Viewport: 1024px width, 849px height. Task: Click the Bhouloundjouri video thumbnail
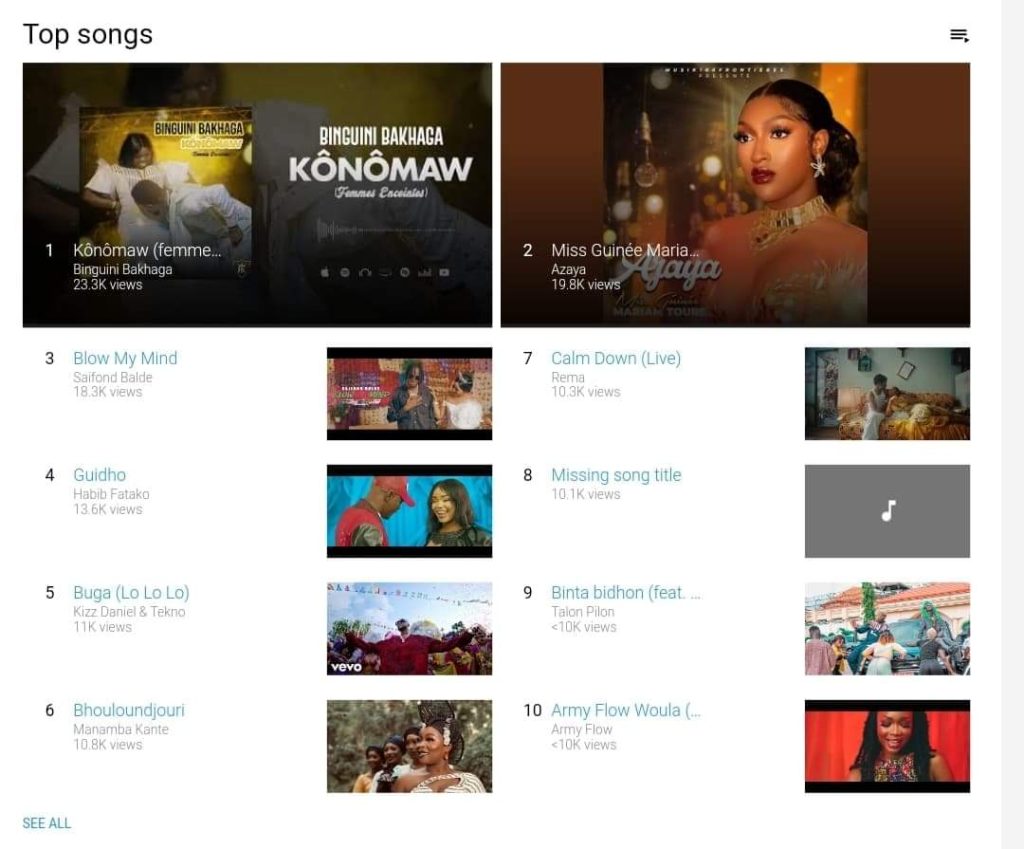coord(409,746)
